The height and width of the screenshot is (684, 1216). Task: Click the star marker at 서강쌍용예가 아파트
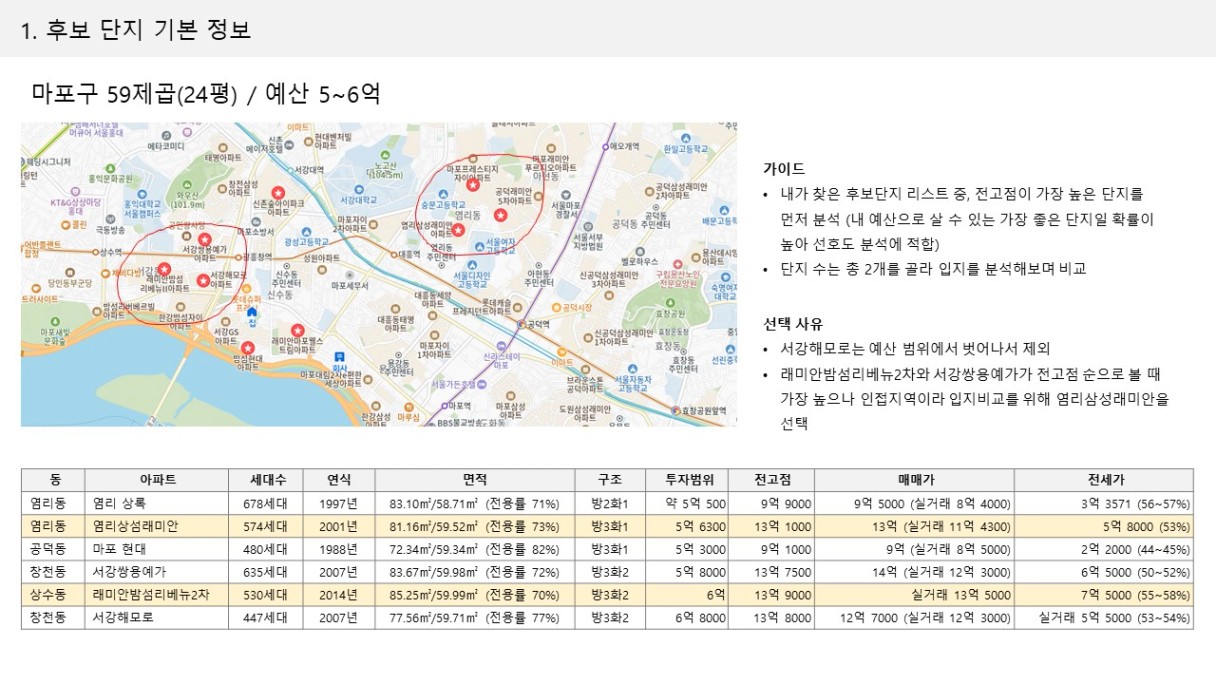pyautogui.click(x=203, y=240)
